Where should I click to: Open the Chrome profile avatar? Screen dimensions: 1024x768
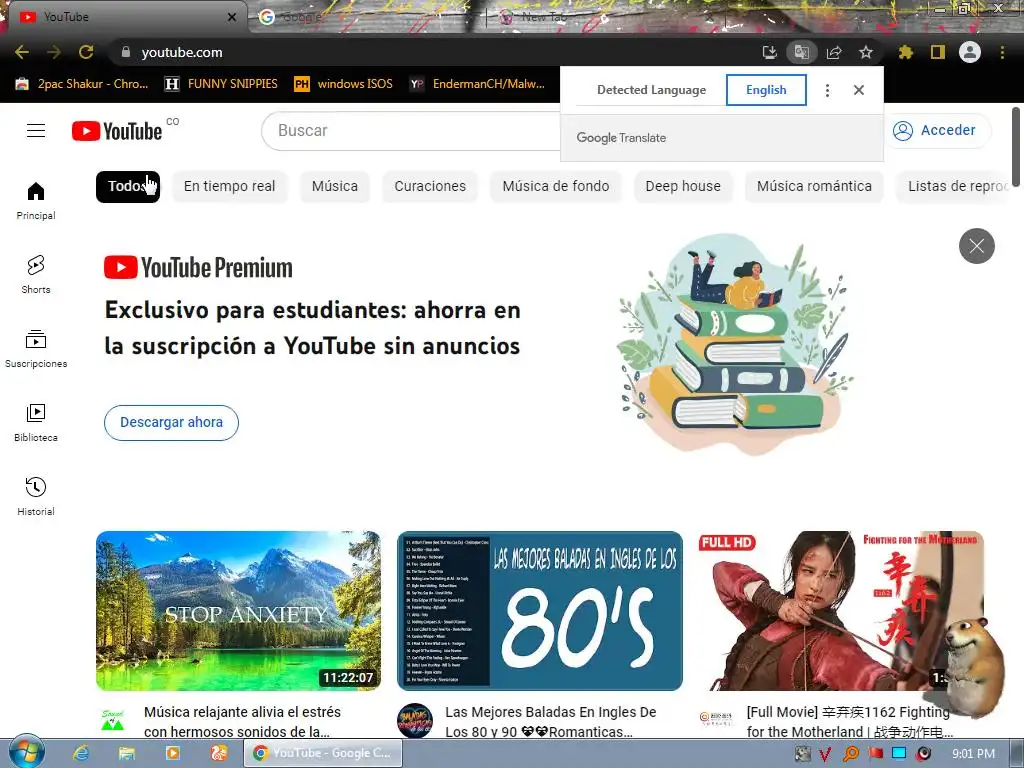pos(970,52)
